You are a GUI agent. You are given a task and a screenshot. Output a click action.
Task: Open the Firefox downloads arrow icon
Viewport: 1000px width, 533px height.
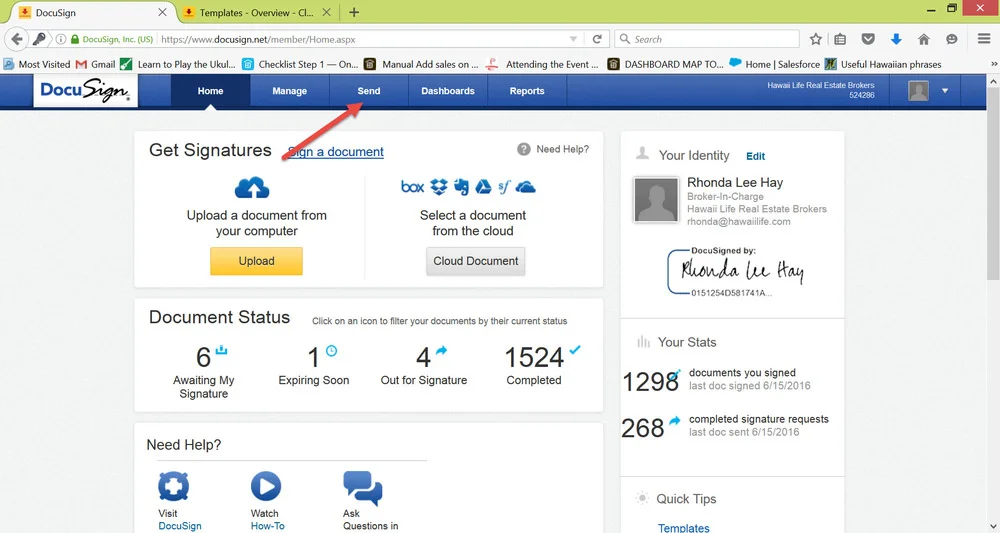coord(896,39)
